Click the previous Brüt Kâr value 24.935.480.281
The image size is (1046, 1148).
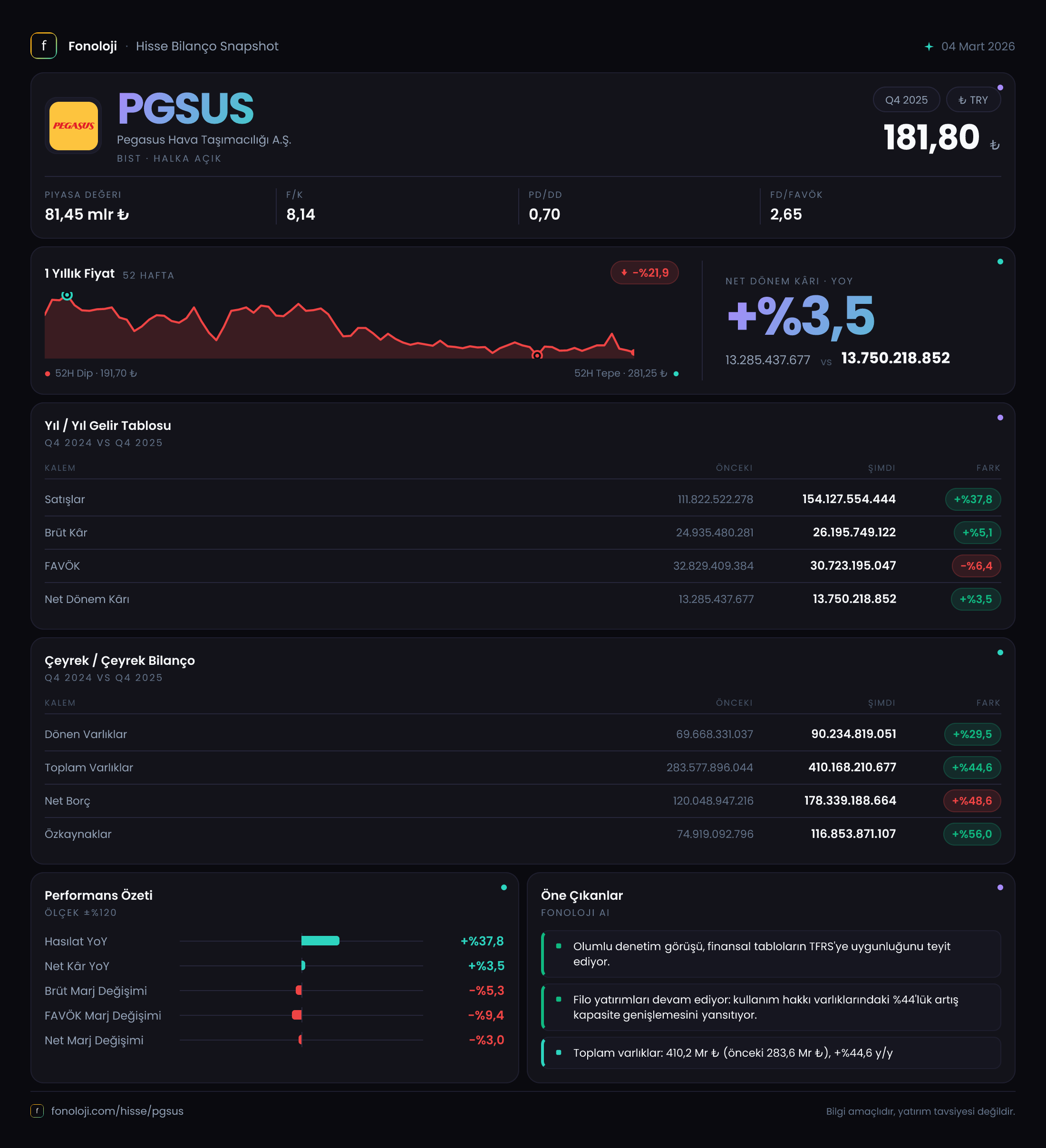(715, 533)
